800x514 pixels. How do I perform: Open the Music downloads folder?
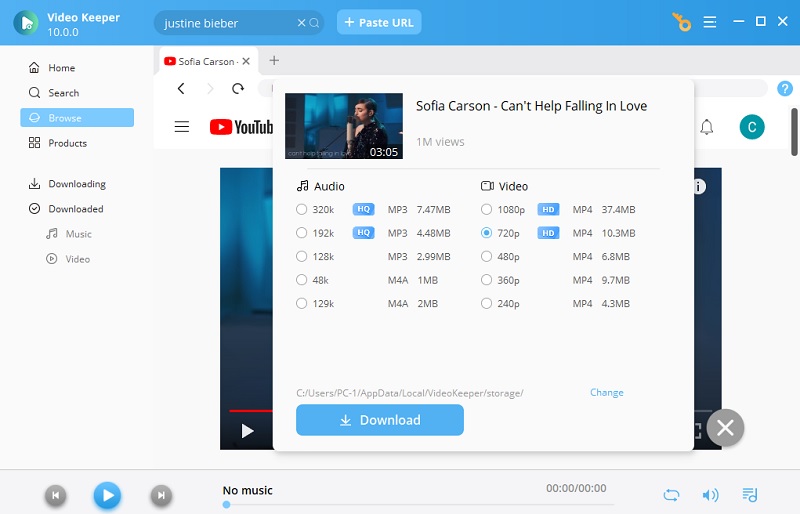[x=78, y=234]
